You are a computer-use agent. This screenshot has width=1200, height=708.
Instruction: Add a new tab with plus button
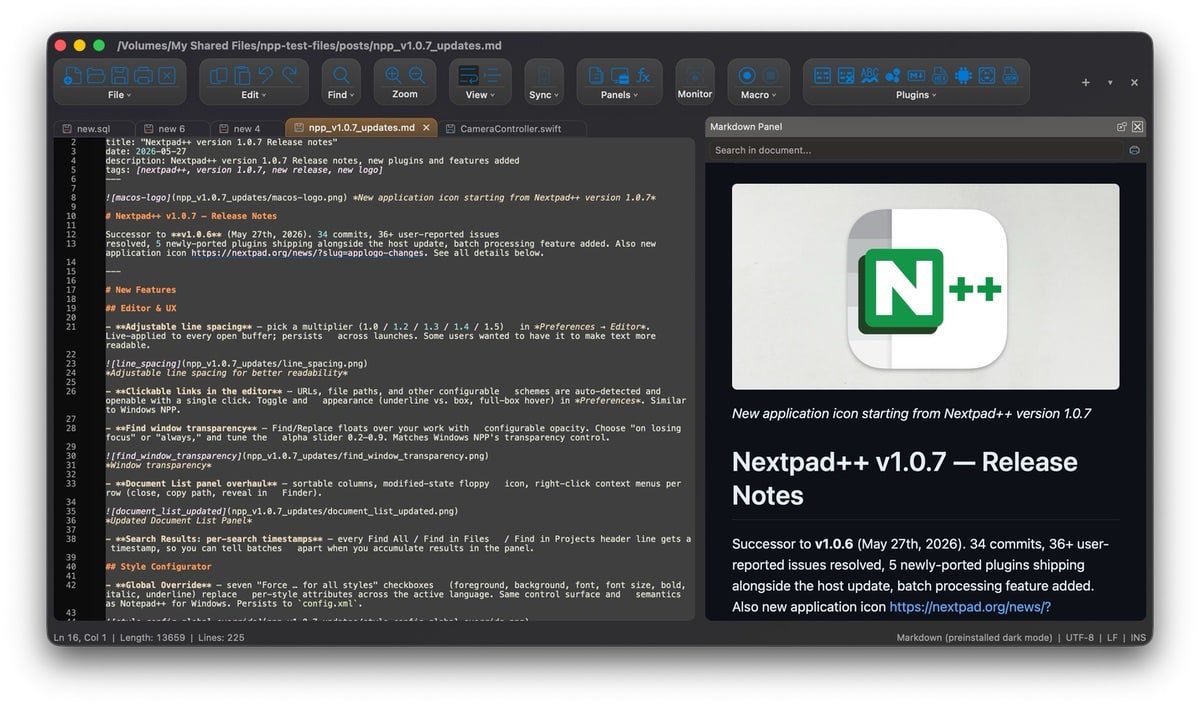(1086, 83)
